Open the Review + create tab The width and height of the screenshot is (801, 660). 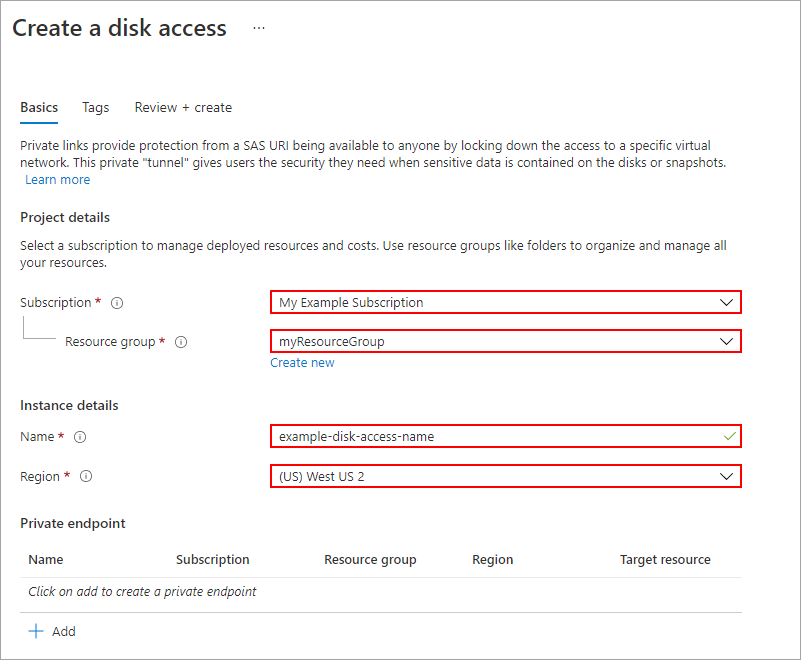(183, 107)
